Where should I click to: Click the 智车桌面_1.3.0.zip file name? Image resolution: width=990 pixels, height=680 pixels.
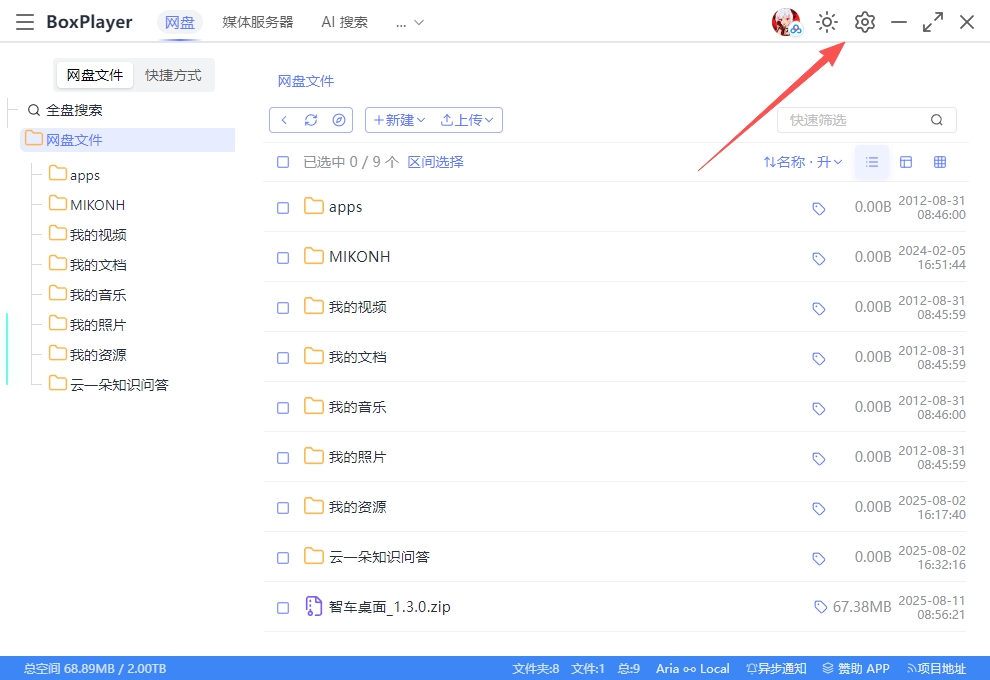pos(390,607)
